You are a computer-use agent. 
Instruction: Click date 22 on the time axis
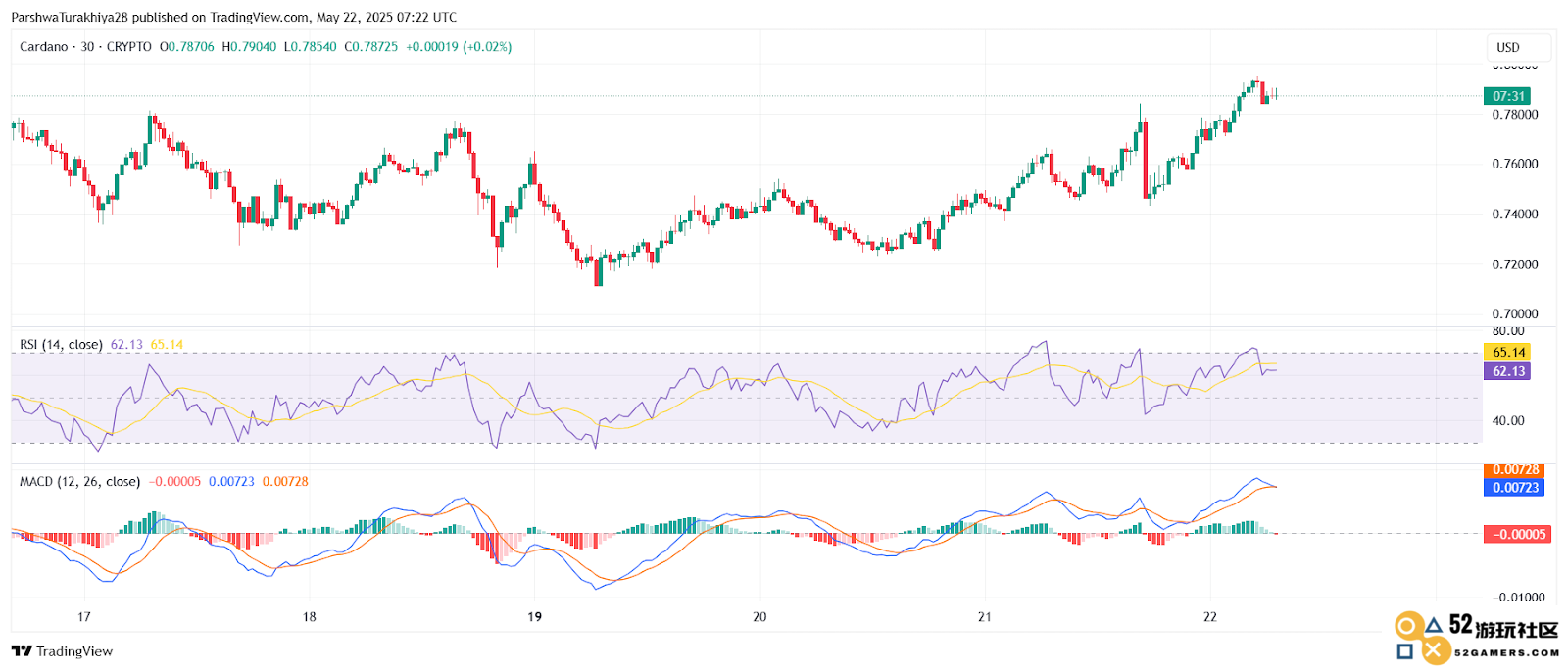click(x=1210, y=617)
